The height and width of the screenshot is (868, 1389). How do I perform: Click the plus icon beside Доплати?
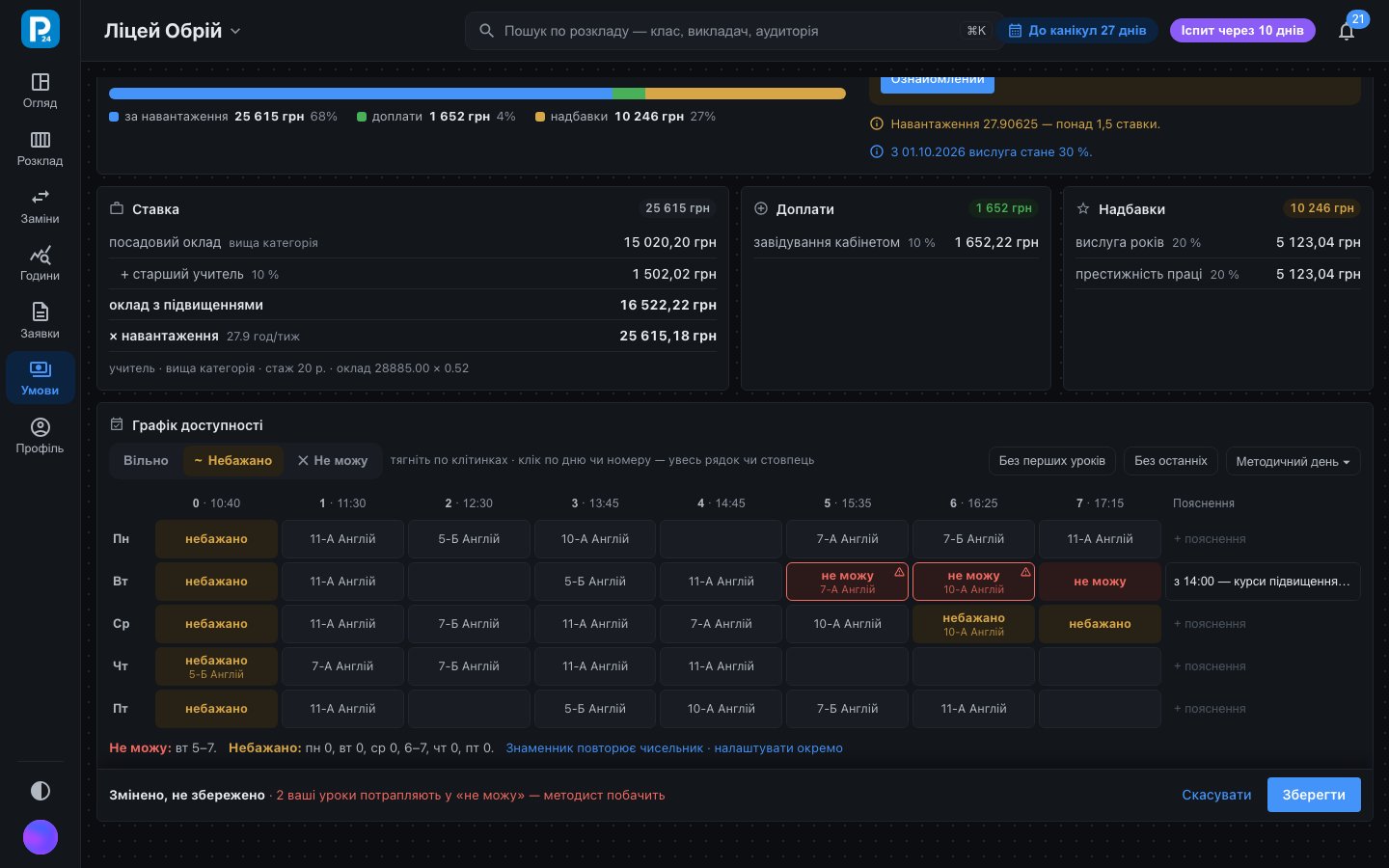click(x=761, y=208)
